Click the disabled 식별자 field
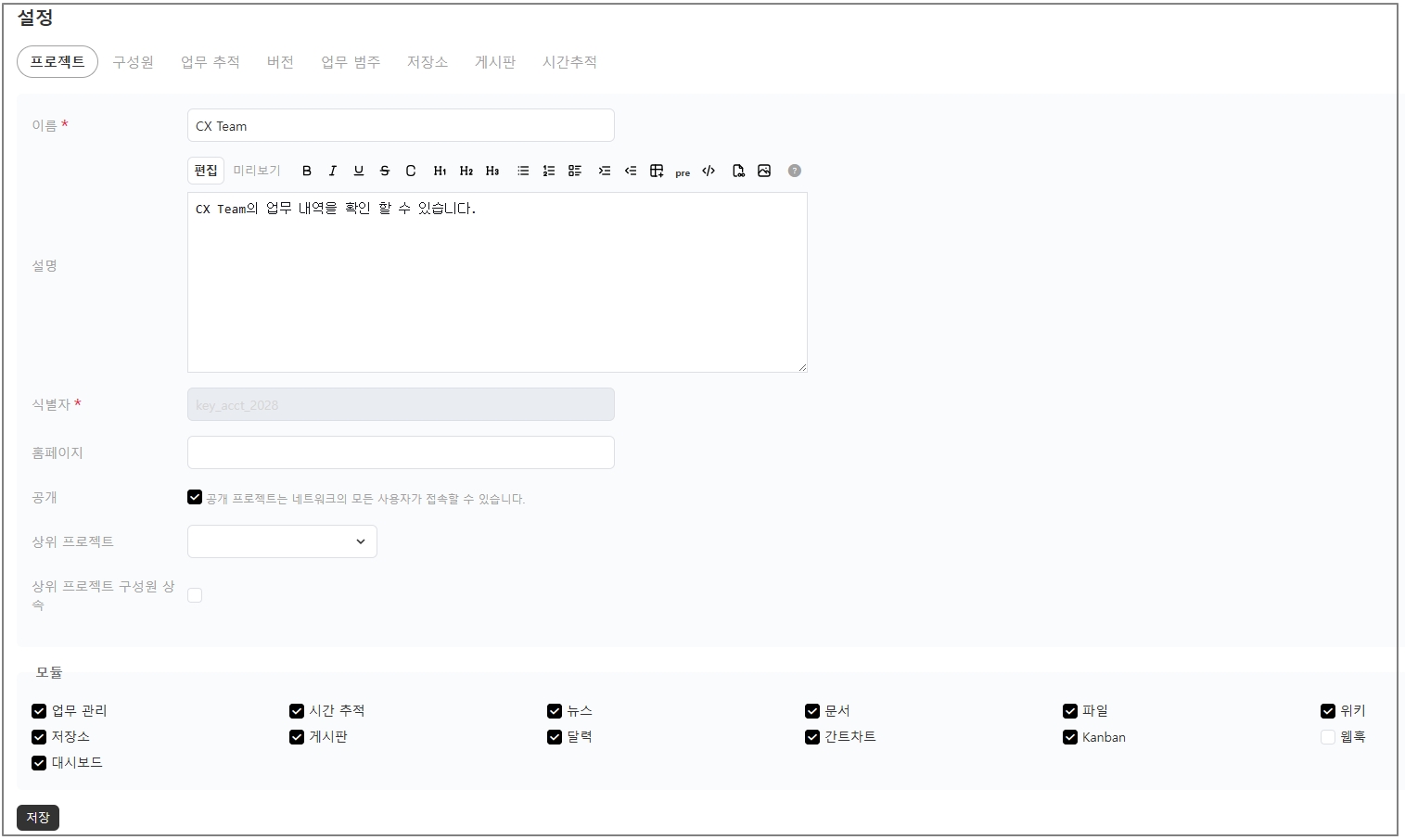The image size is (1405, 840). pos(401,404)
